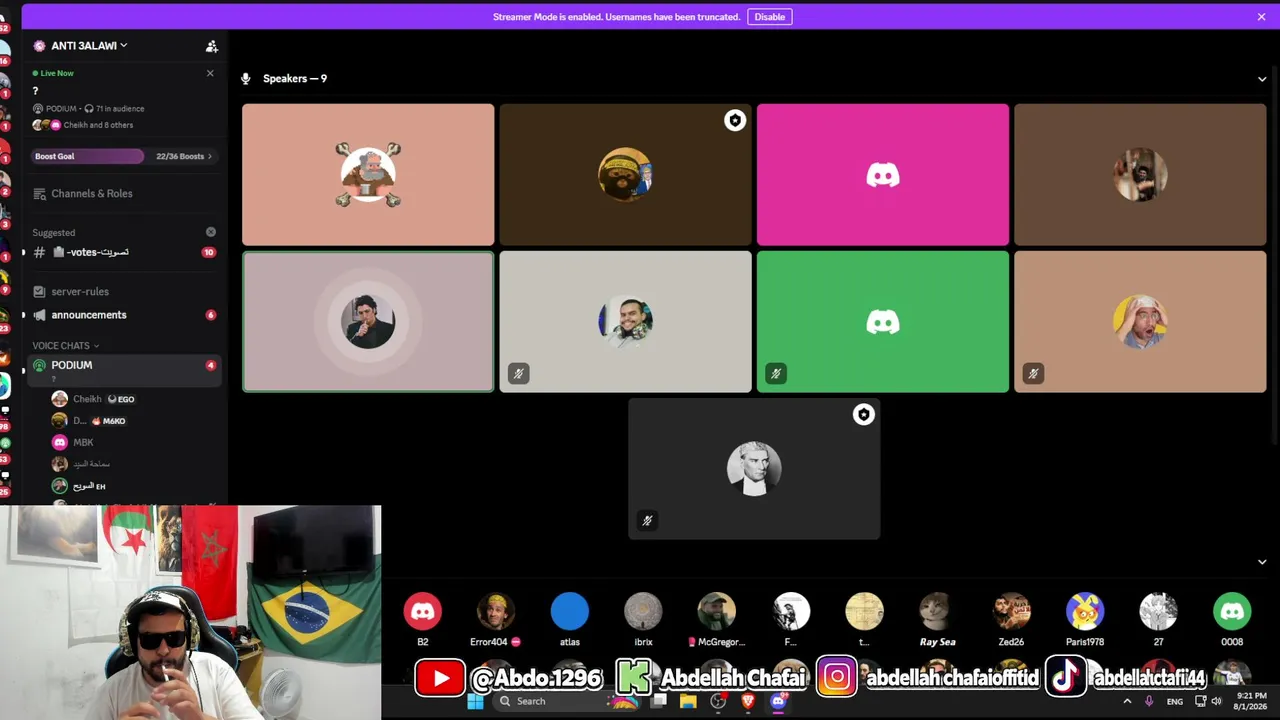Open the server-rules channel

click(123, 292)
